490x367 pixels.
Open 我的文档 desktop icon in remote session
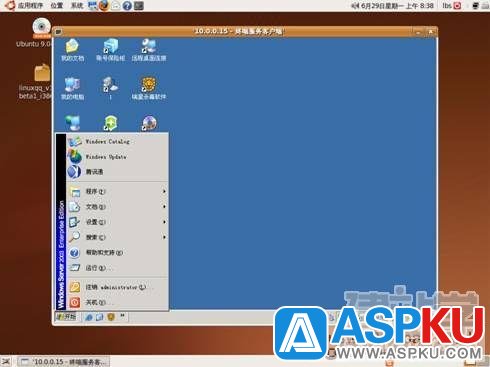tap(72, 50)
